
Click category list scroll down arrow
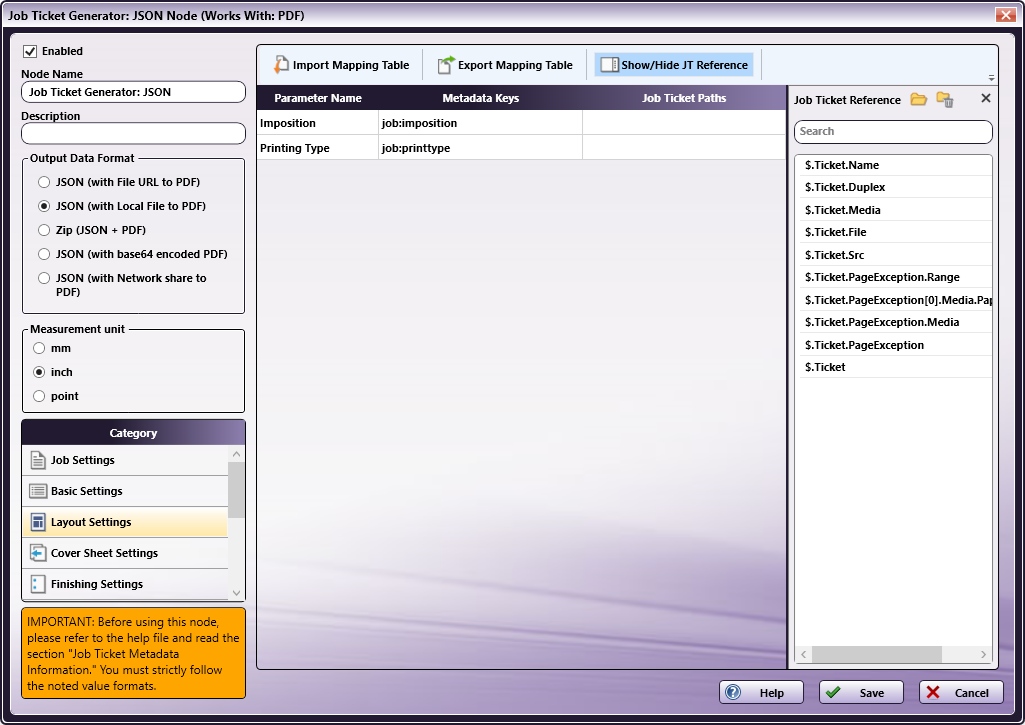pos(237,593)
